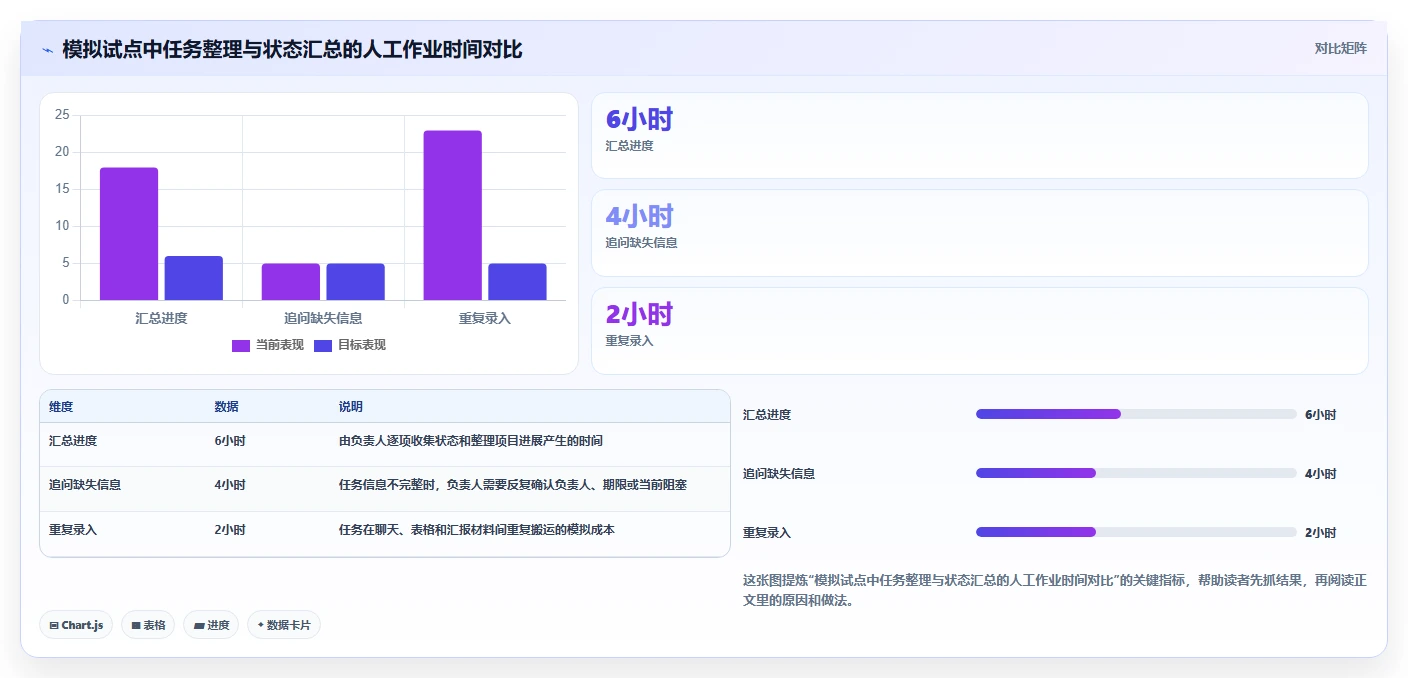Click the y-axis value 15

(62, 189)
